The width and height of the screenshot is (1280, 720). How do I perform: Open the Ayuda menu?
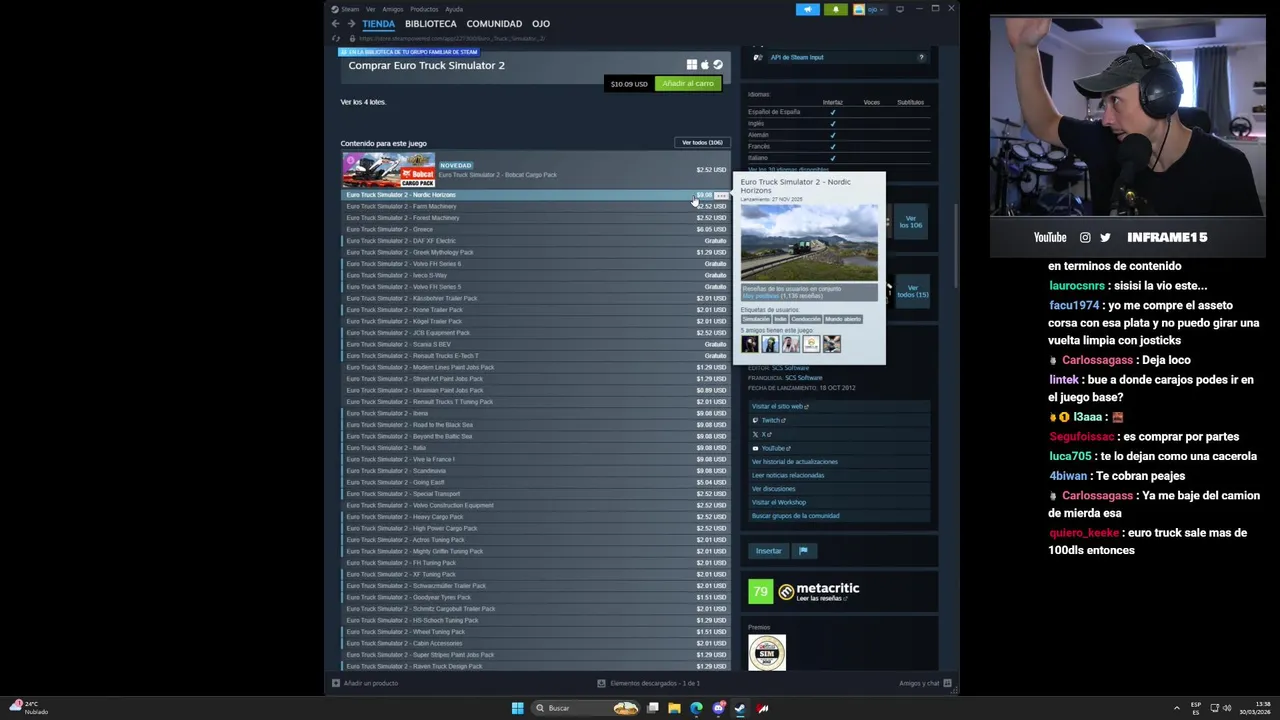(454, 9)
